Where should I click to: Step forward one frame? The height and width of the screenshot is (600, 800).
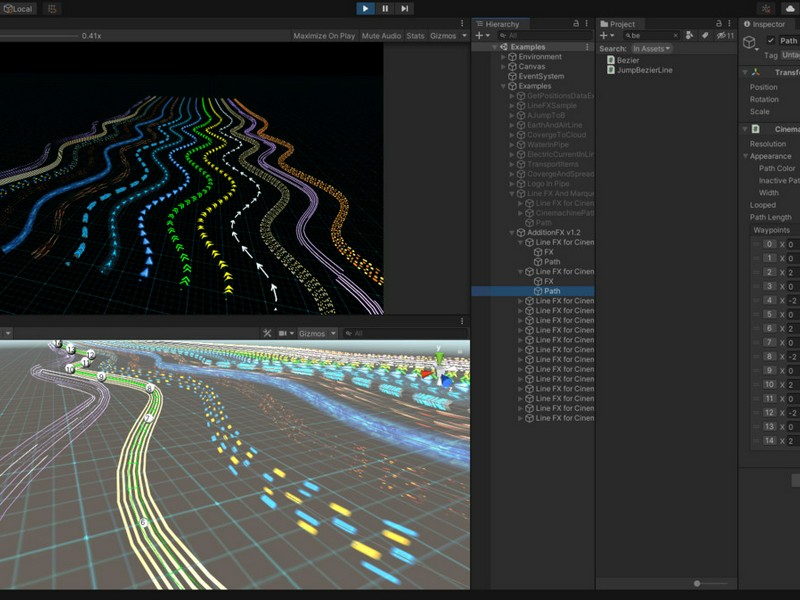coord(404,8)
